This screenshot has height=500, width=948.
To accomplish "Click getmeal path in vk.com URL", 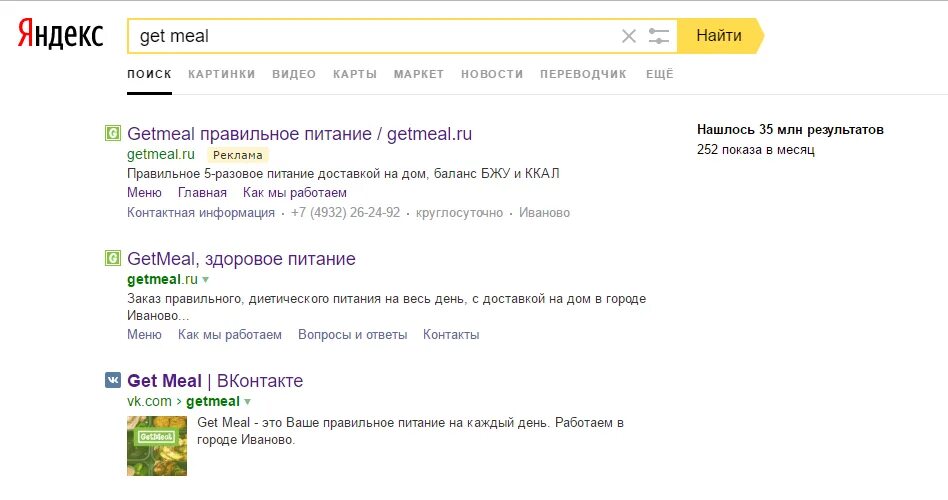I will [213, 401].
